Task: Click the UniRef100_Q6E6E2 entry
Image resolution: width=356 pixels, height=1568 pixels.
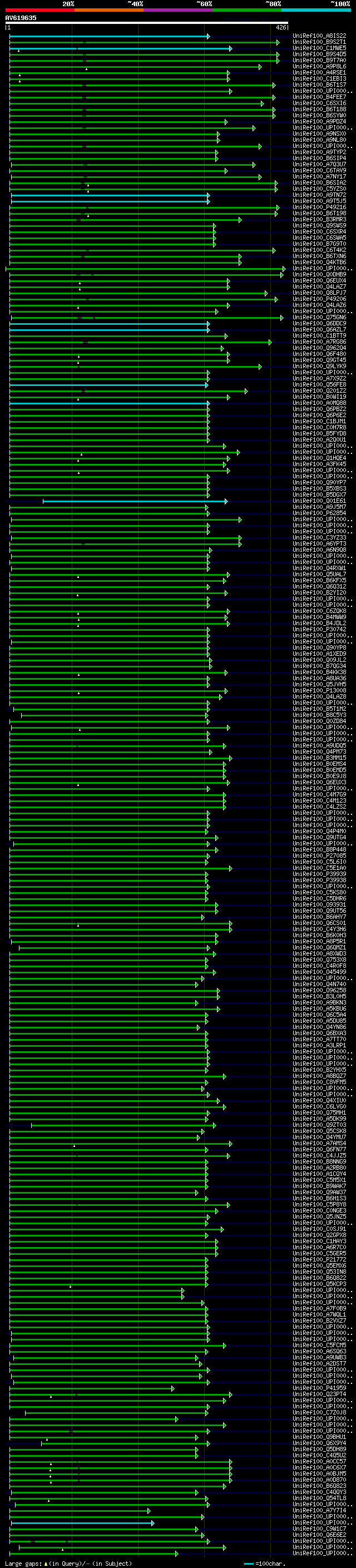Action: coord(319,1535)
